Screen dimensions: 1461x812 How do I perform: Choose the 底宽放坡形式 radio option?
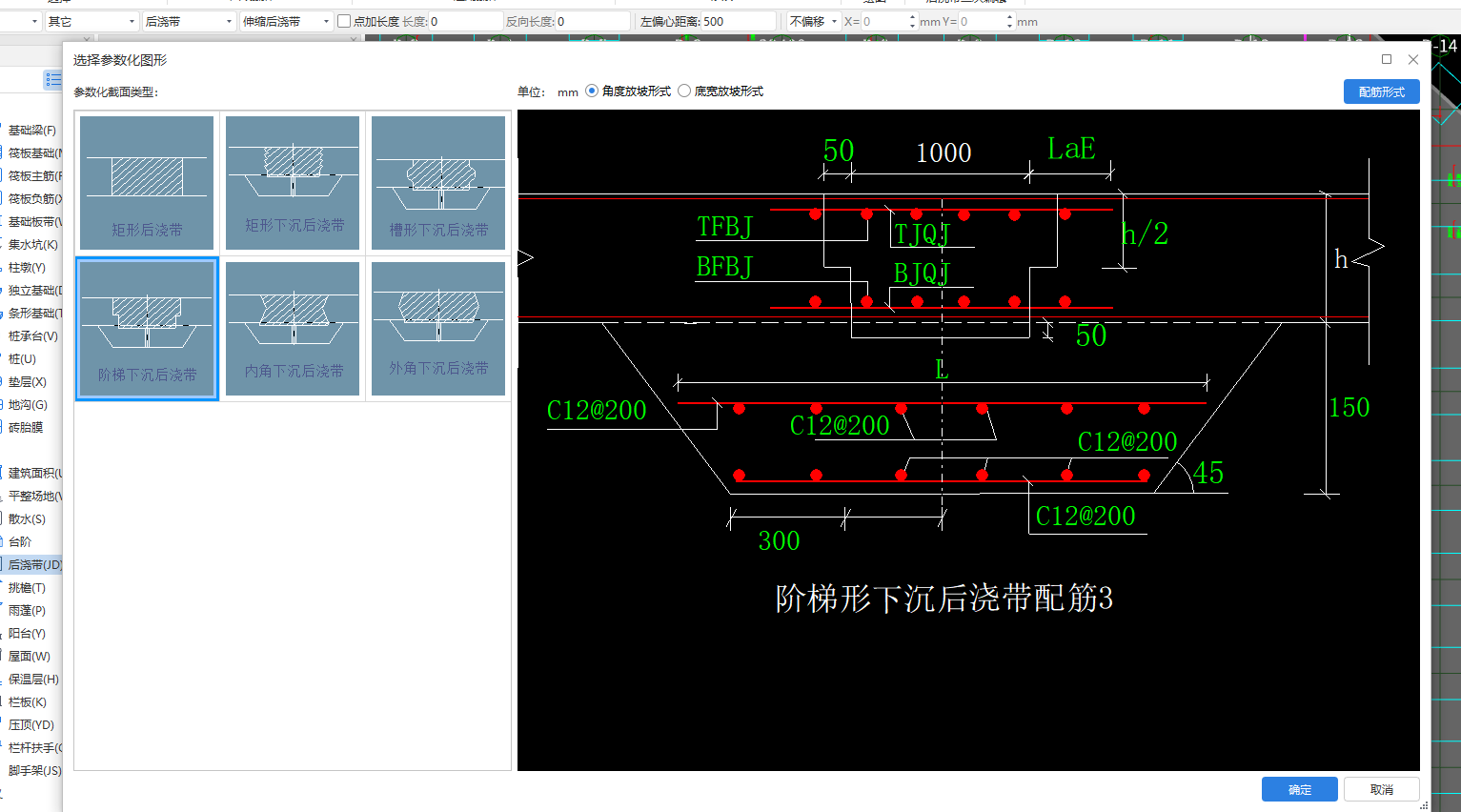click(x=720, y=91)
